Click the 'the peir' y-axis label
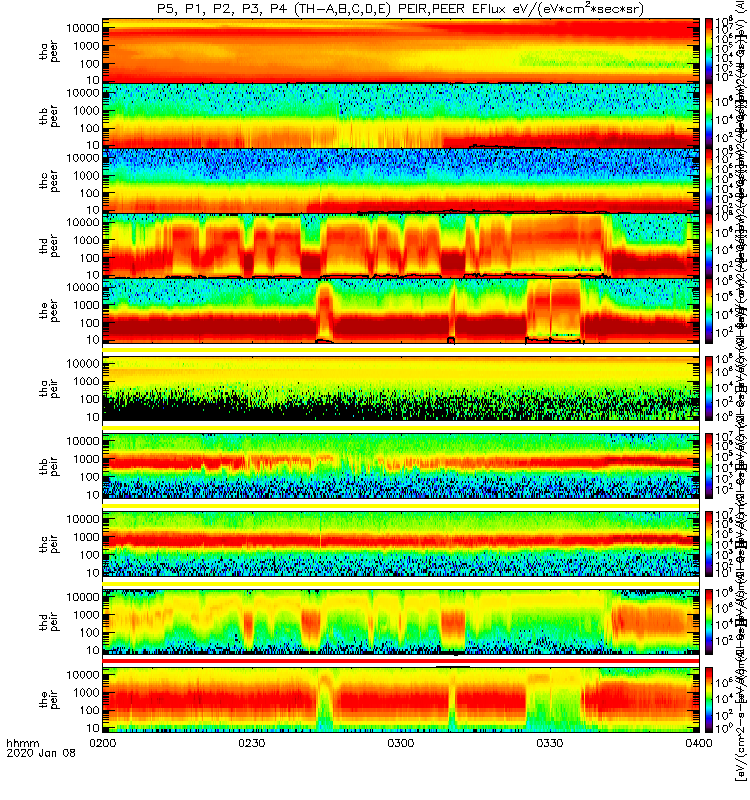750x800 pixels. pos(49,699)
